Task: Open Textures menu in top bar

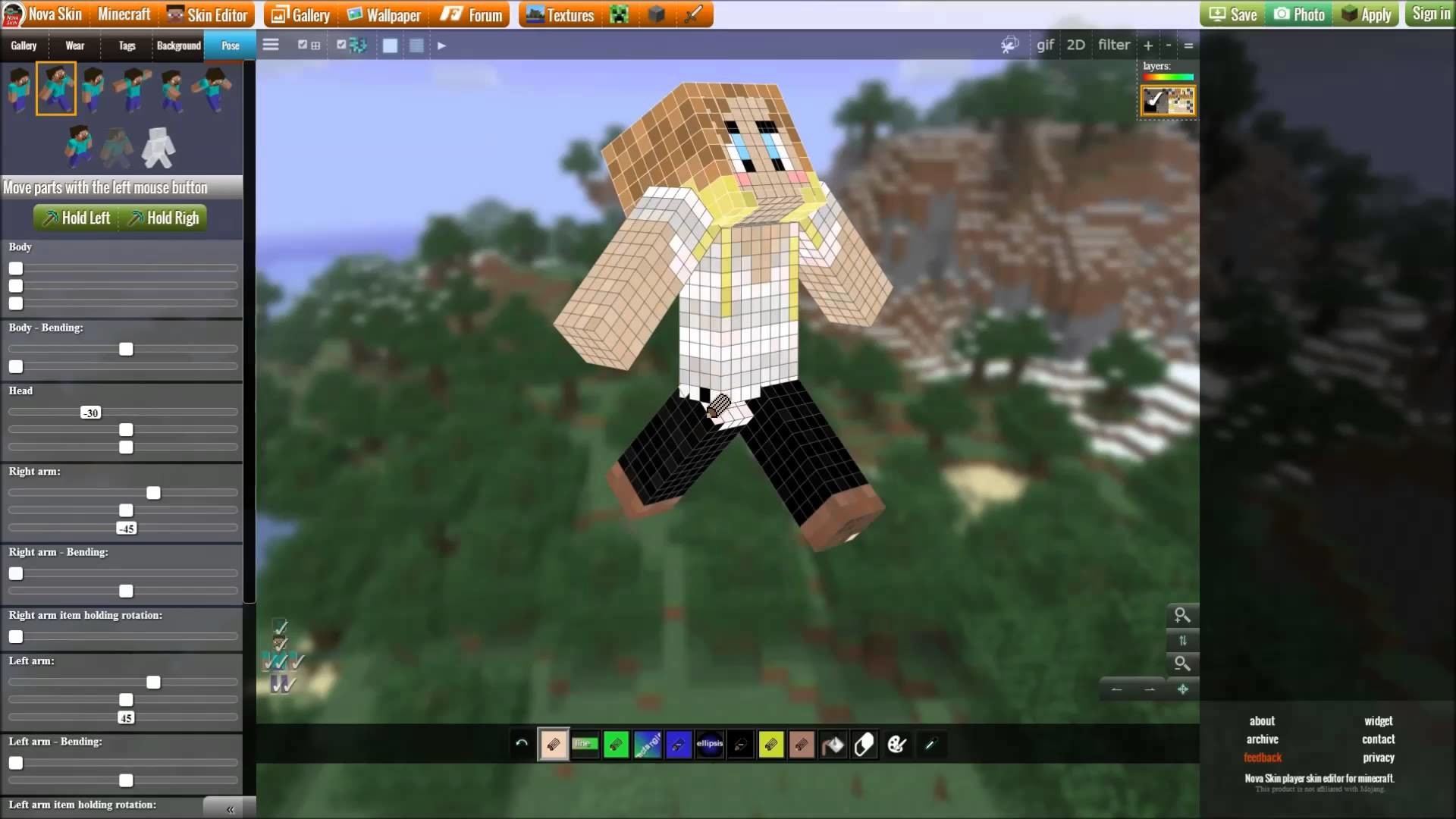Action: 560,14
